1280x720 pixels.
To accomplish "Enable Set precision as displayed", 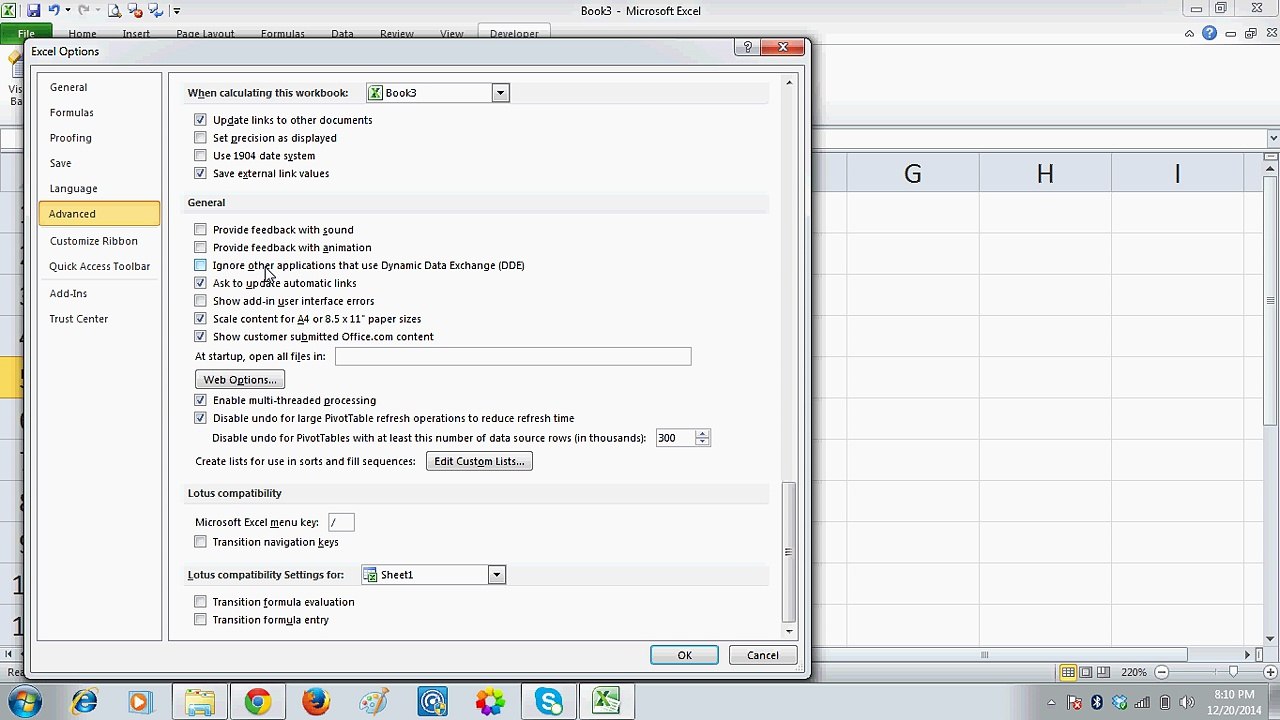I will [200, 138].
